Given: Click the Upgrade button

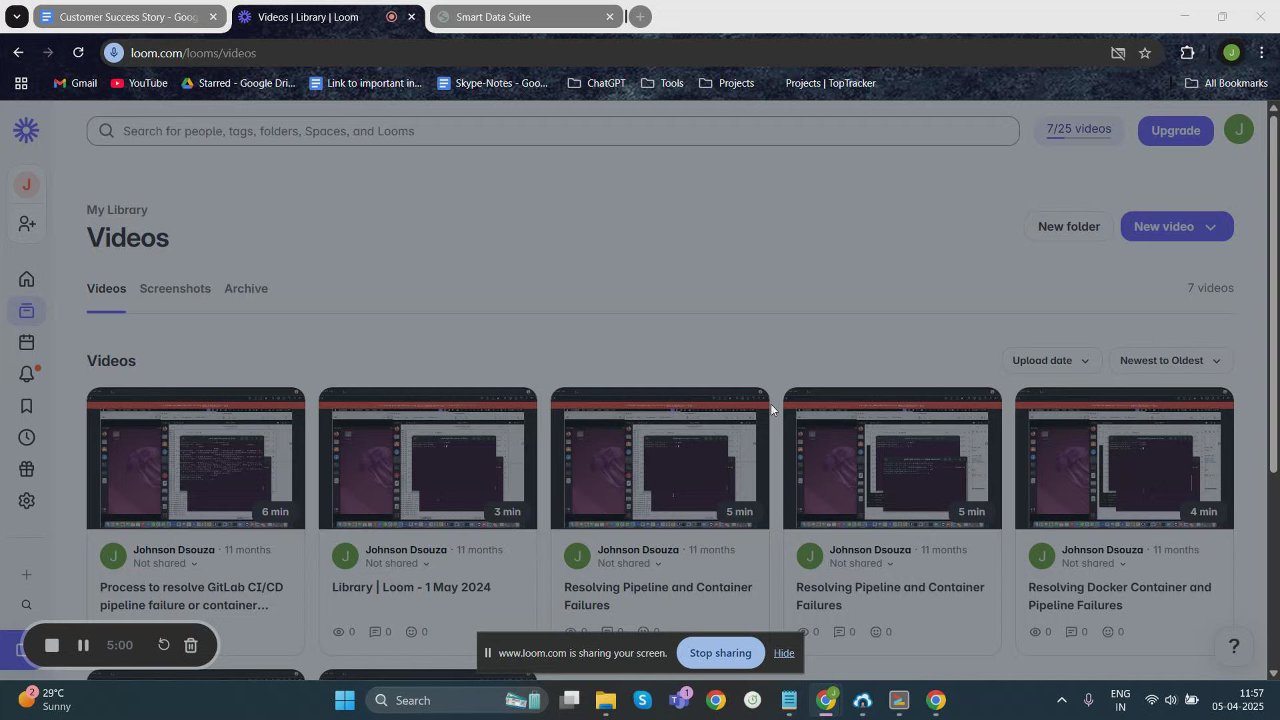Looking at the screenshot, I should click(x=1176, y=130).
